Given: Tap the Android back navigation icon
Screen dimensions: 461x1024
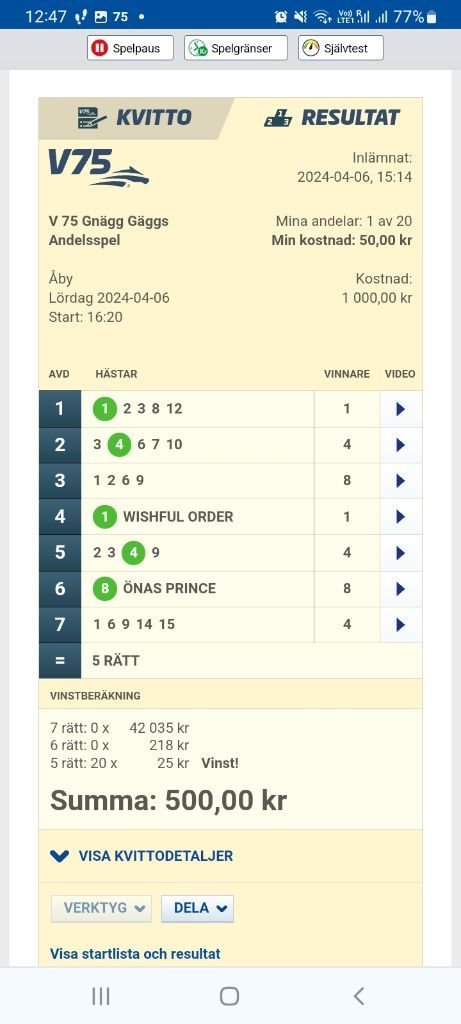Looking at the screenshot, I should click(358, 996).
